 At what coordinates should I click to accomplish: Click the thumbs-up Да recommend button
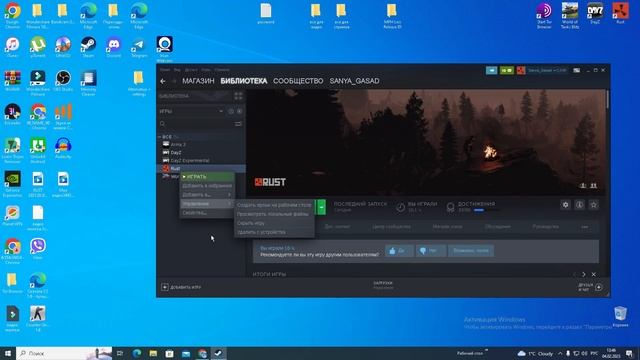coord(399,251)
